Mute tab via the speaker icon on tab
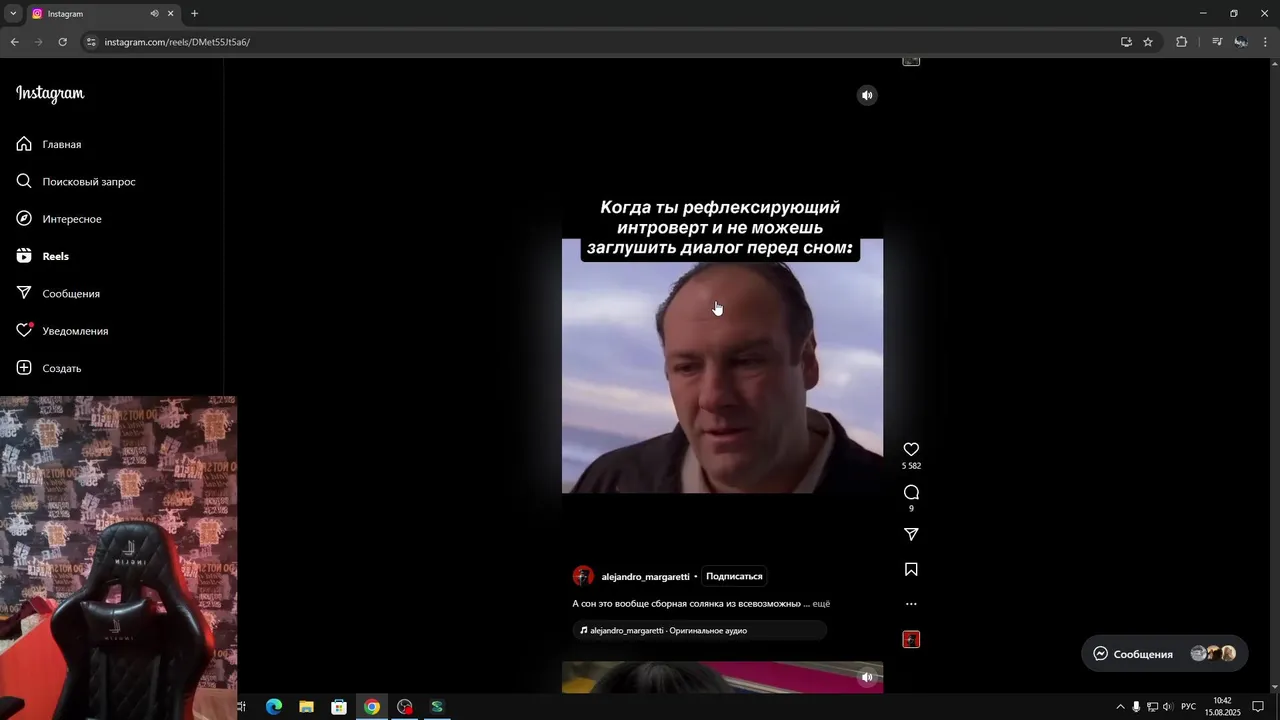The height and width of the screenshot is (720, 1280). tap(154, 14)
